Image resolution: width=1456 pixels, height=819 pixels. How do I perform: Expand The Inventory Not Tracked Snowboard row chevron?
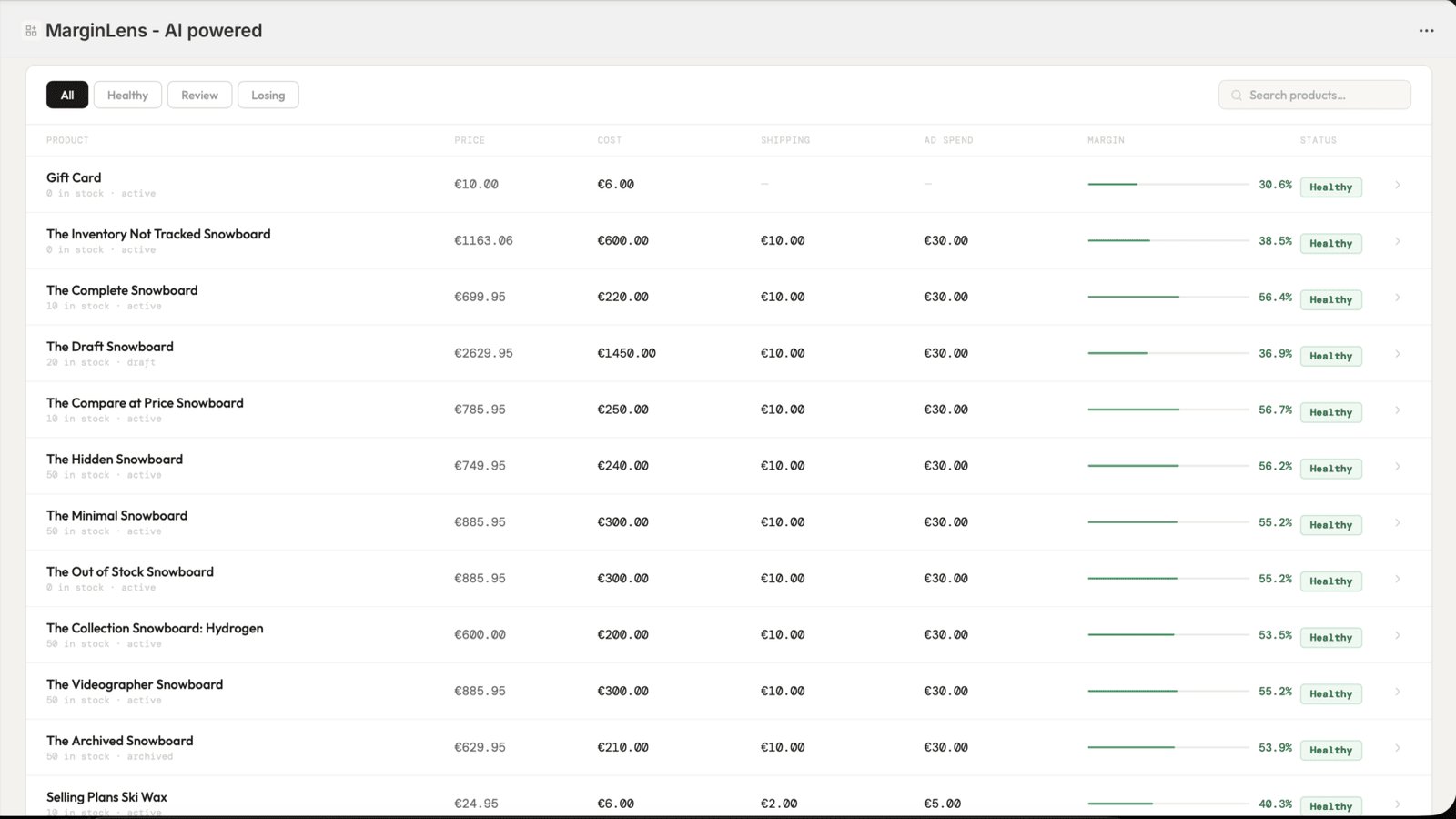[x=1399, y=240]
